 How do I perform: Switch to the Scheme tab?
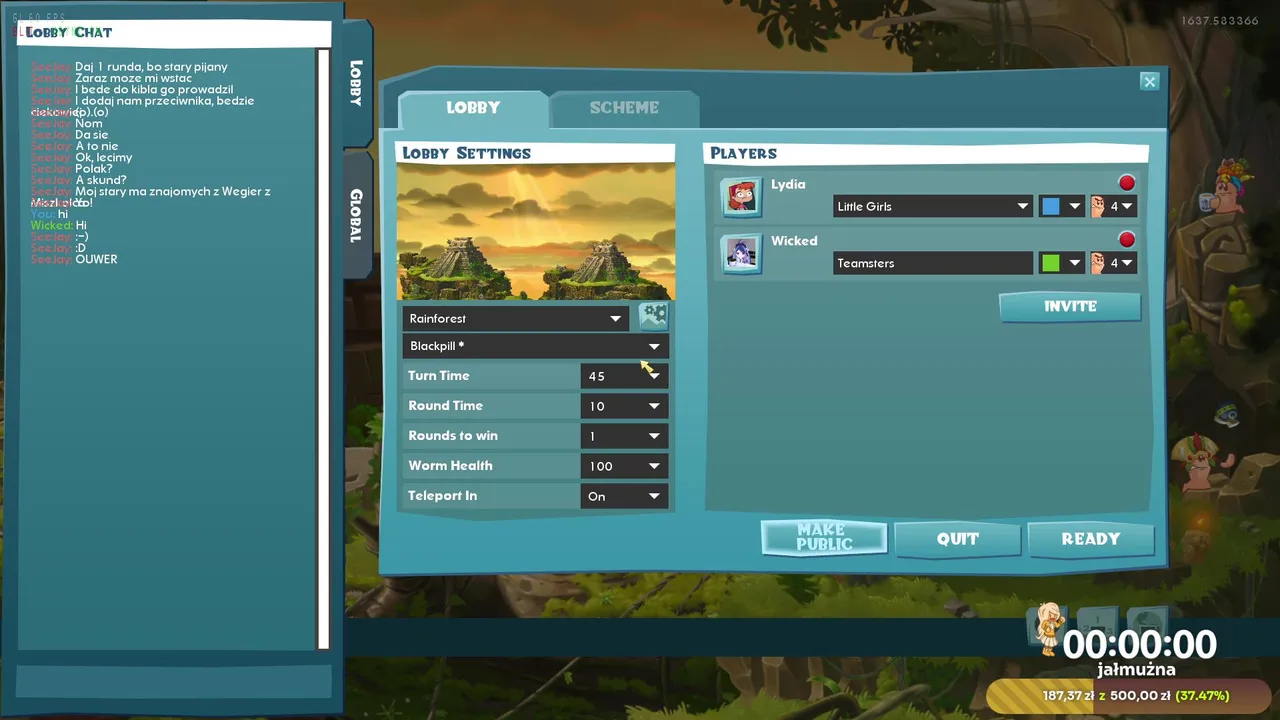(624, 108)
